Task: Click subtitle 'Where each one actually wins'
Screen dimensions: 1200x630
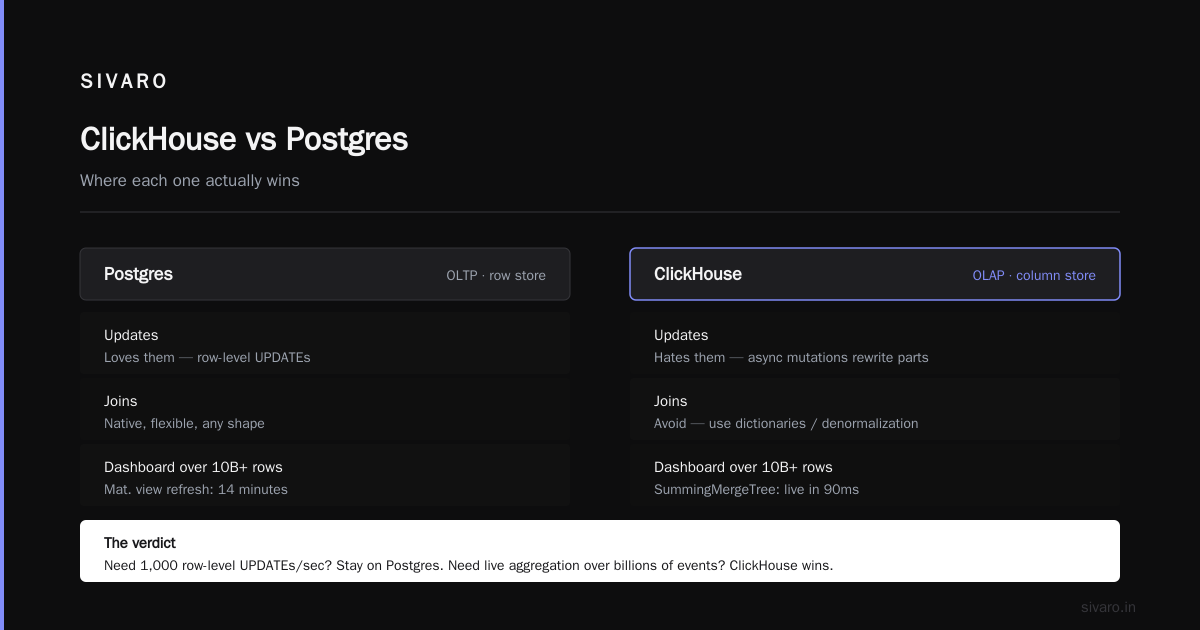Action: [190, 181]
